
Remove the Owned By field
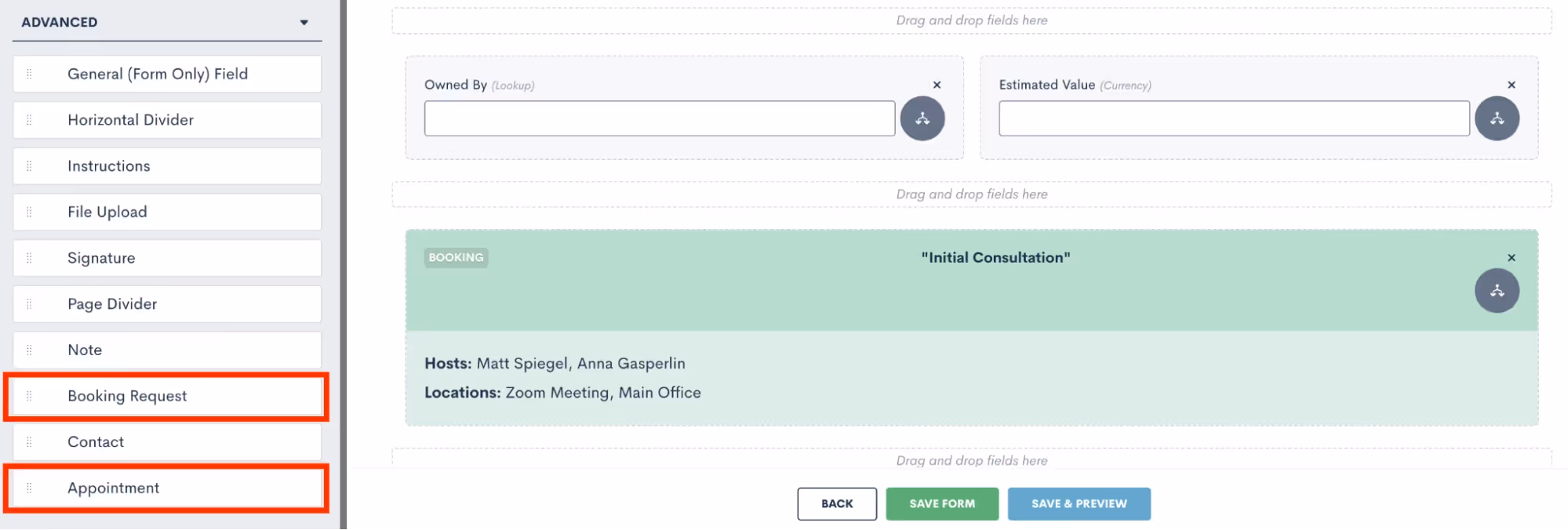coord(937,85)
